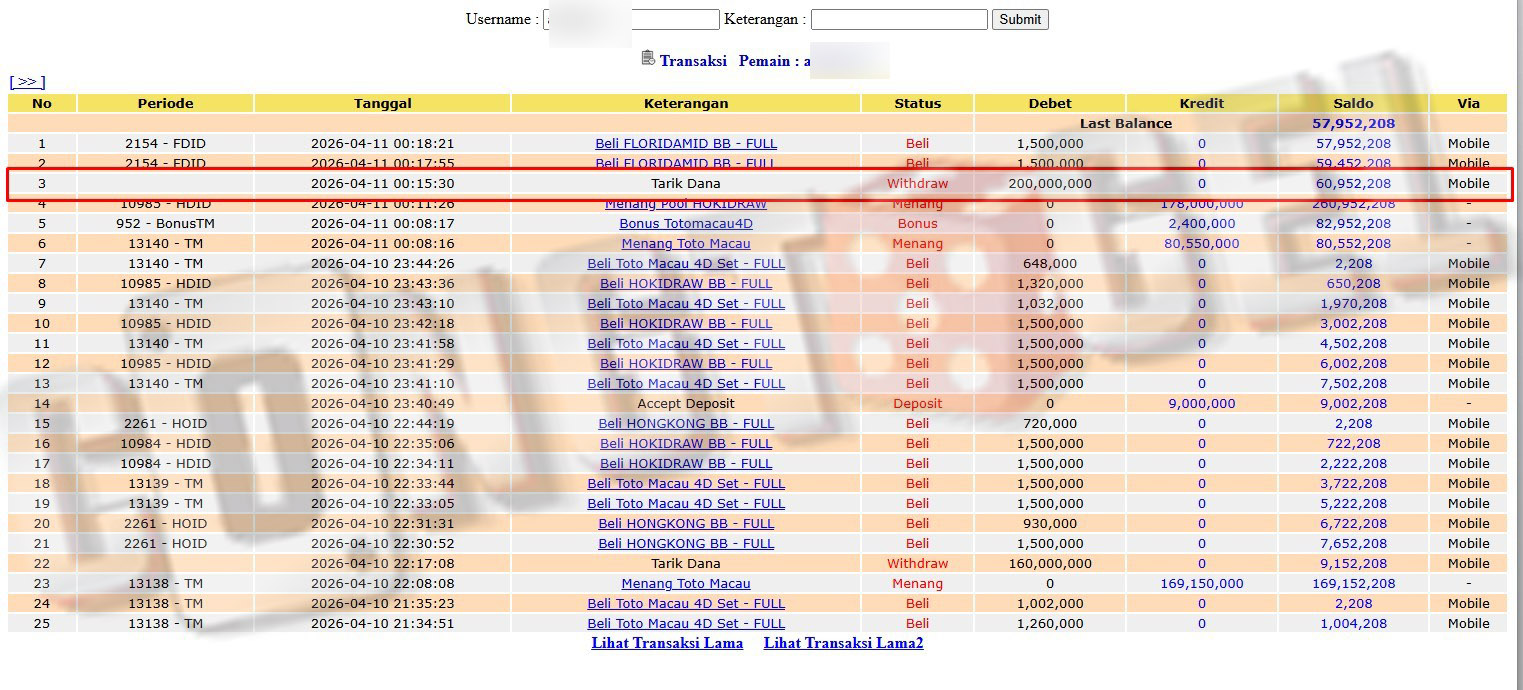This screenshot has width=1523, height=690.
Task: Select Last Balance value 57,952,208
Action: [1353, 124]
